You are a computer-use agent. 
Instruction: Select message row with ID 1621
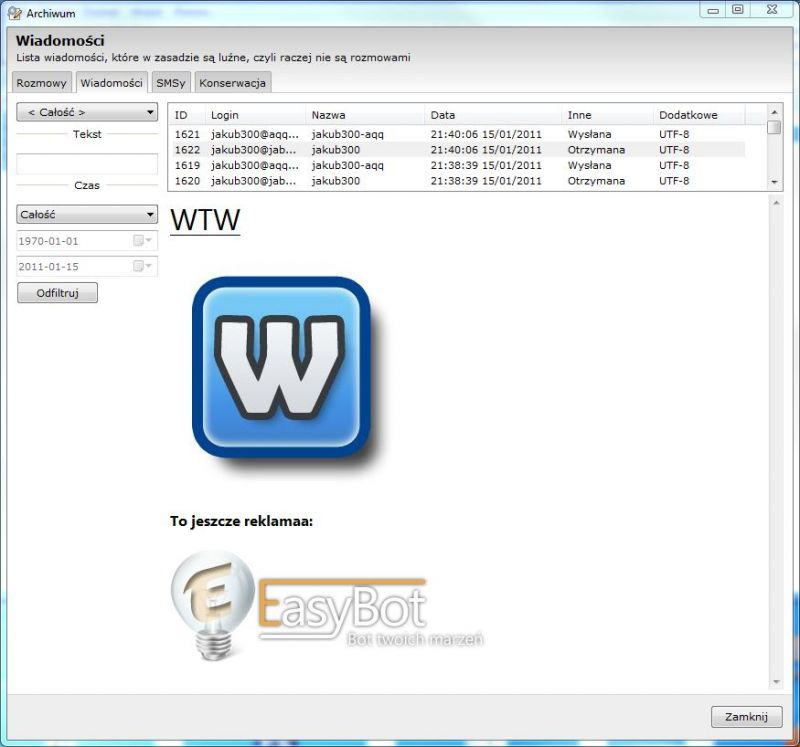pyautogui.click(x=457, y=135)
